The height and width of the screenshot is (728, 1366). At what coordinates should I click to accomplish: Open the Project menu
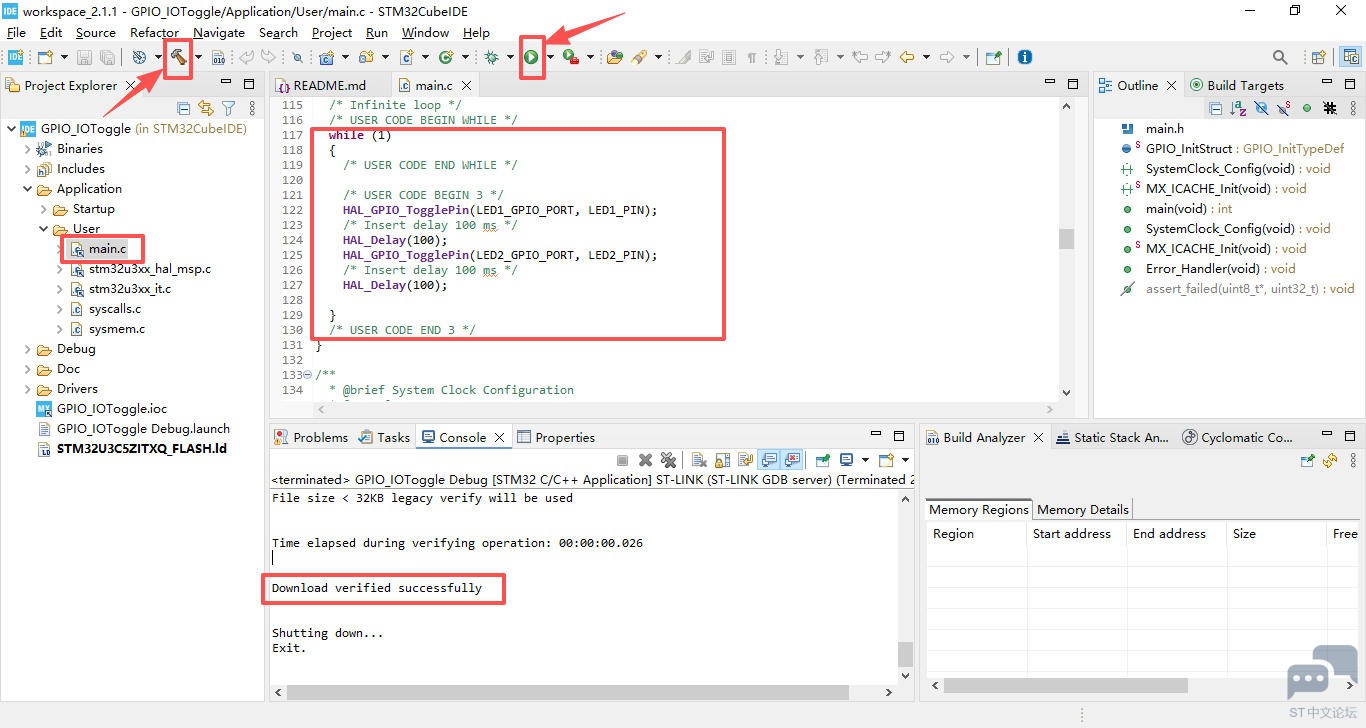332,32
